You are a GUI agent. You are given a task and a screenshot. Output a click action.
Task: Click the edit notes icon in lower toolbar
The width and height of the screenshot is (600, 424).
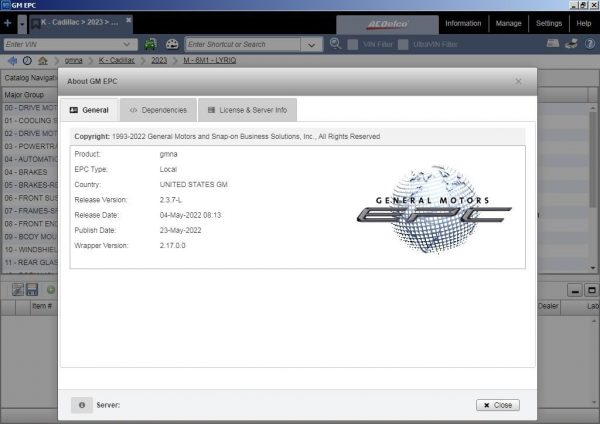[18, 290]
